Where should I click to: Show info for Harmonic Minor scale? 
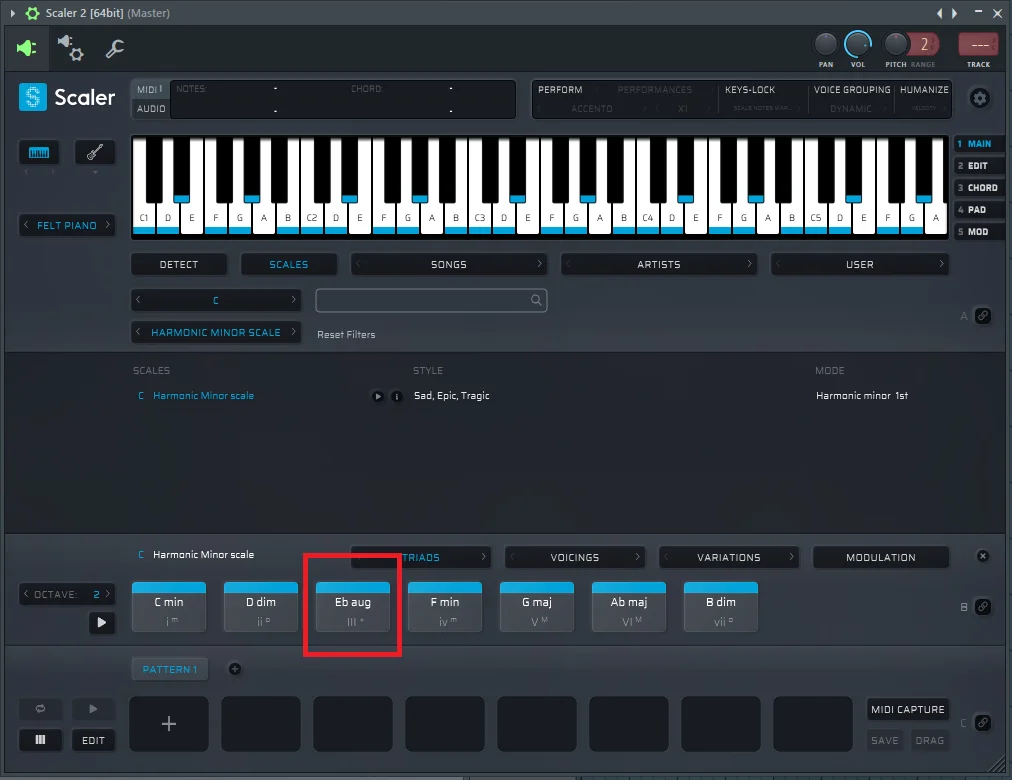[x=397, y=396]
